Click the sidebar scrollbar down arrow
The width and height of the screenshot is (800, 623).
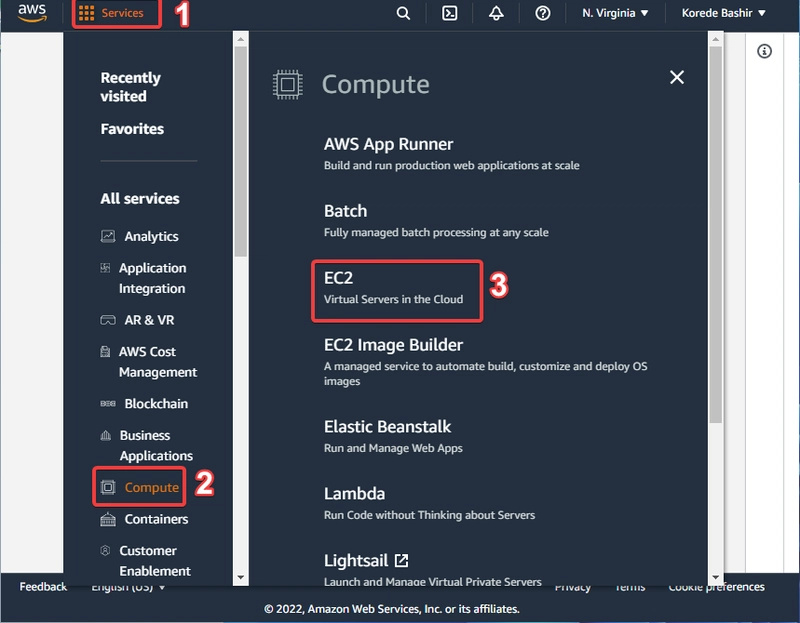click(x=241, y=578)
